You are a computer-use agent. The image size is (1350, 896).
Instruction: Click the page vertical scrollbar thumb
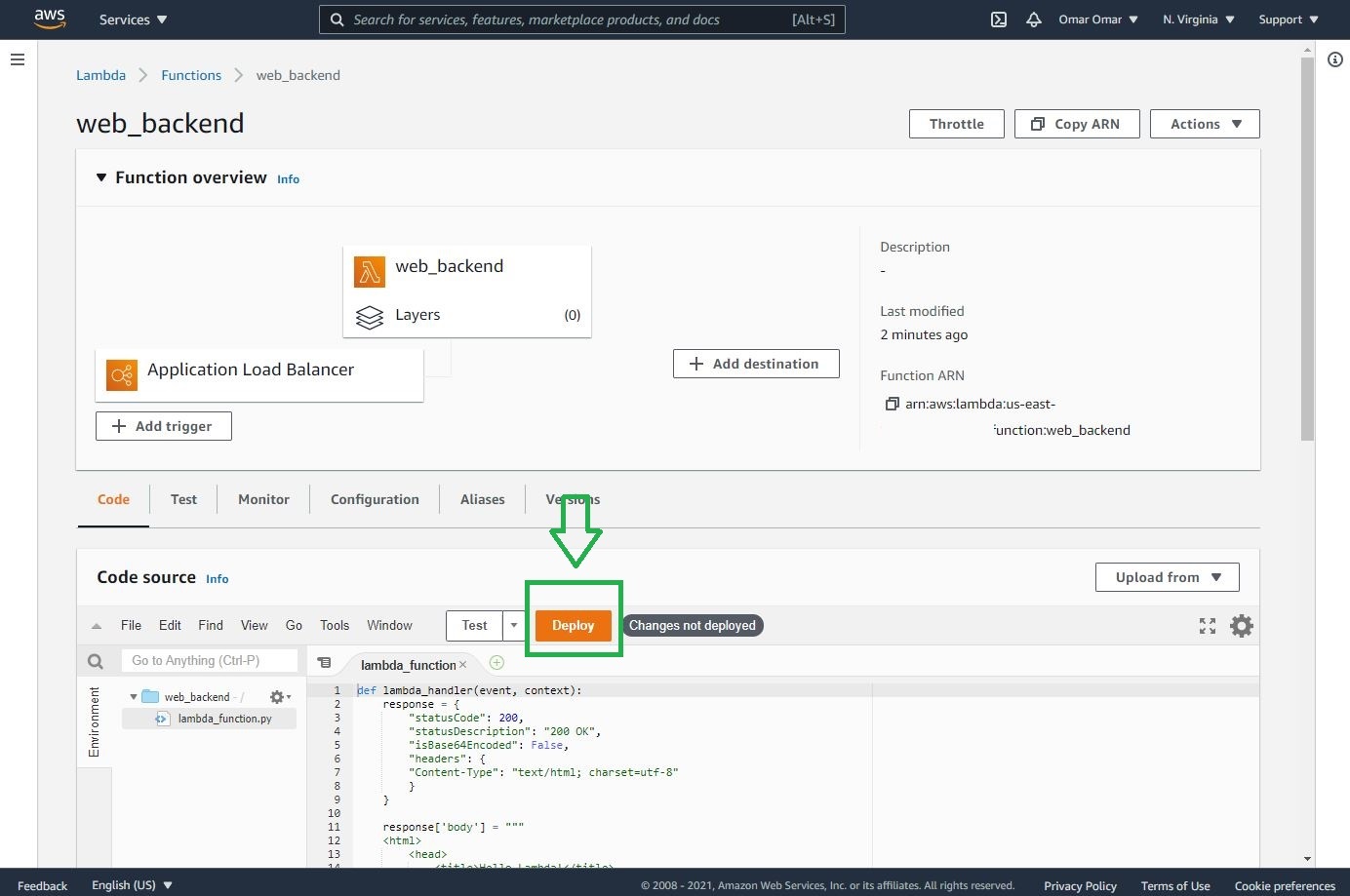point(1307,249)
